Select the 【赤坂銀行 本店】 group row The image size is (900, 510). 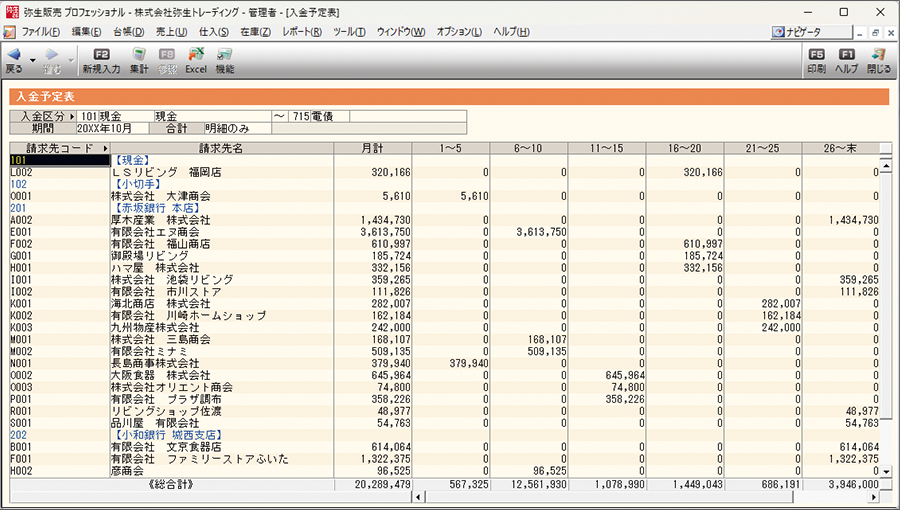click(x=444, y=208)
